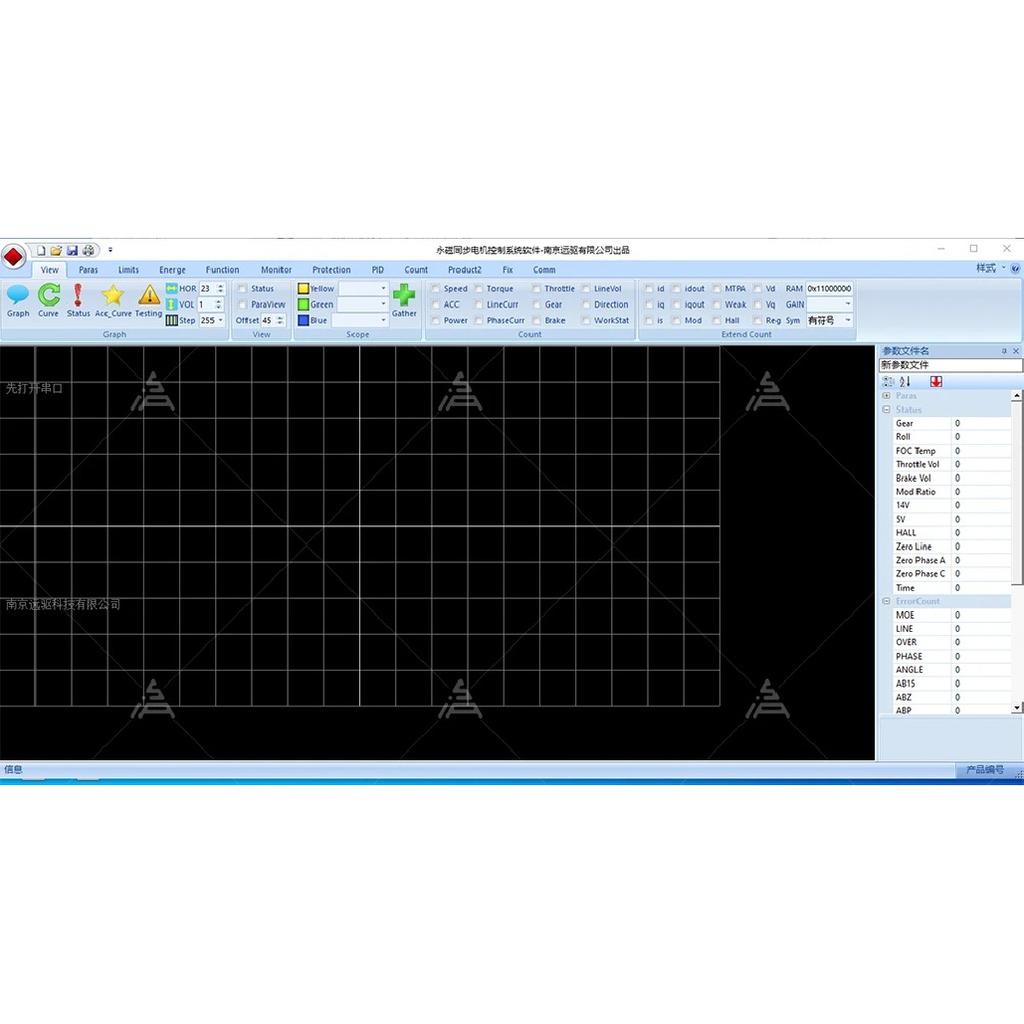Switch to the Paras ribbon tab

click(x=88, y=270)
